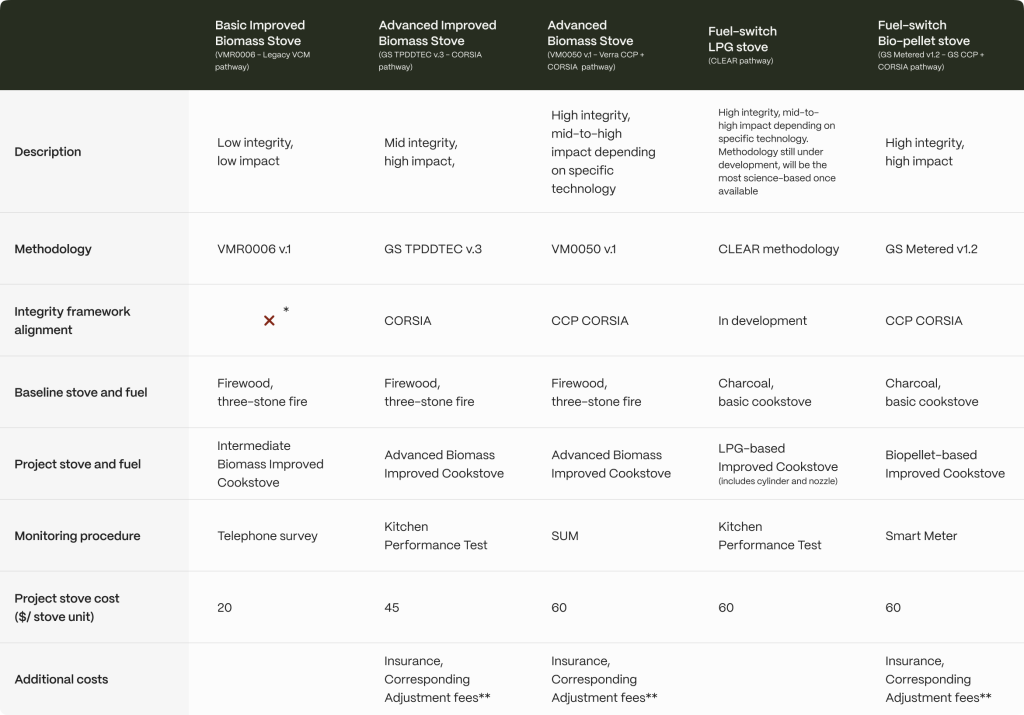Click the red X integrity mark
Image resolution: width=1024 pixels, height=715 pixels.
269,321
